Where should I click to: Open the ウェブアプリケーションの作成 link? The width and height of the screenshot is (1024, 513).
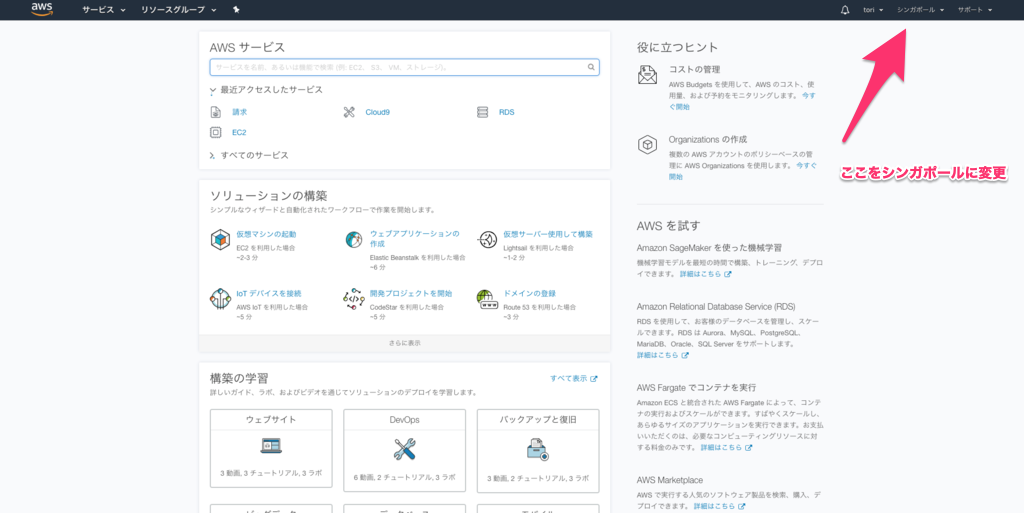click(x=415, y=239)
